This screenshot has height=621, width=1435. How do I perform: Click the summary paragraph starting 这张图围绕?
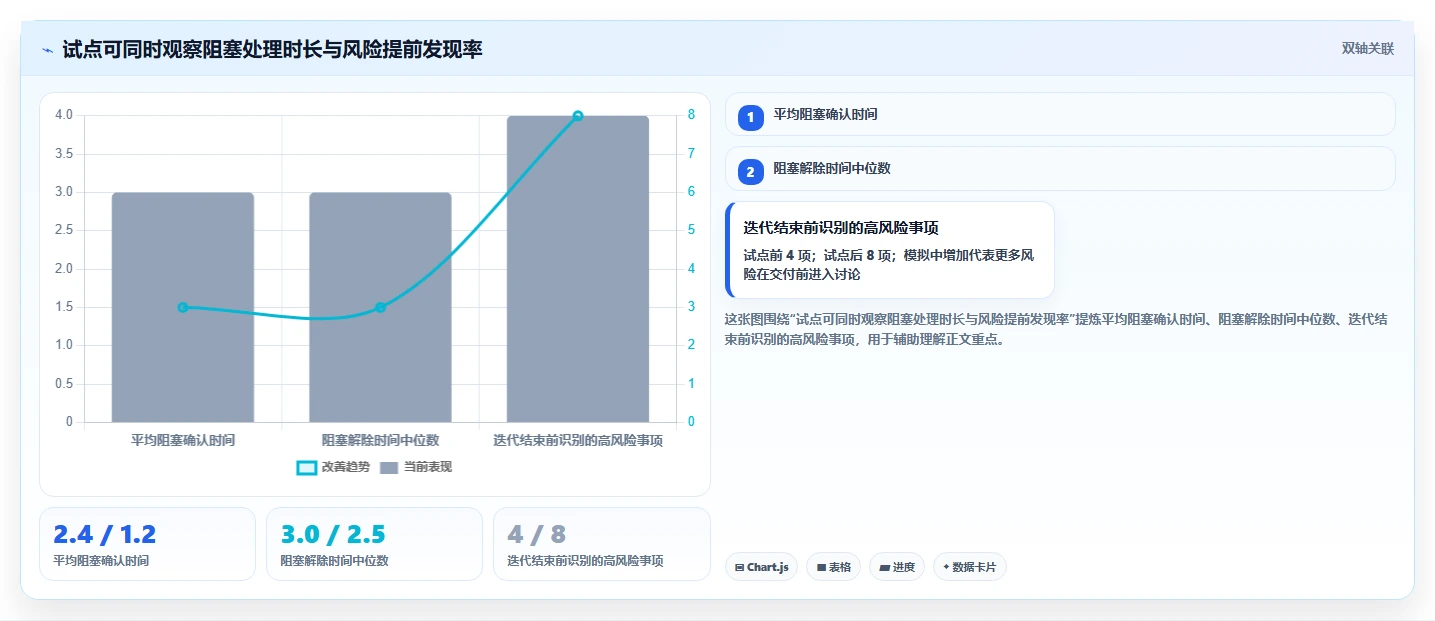[x=1055, y=329]
